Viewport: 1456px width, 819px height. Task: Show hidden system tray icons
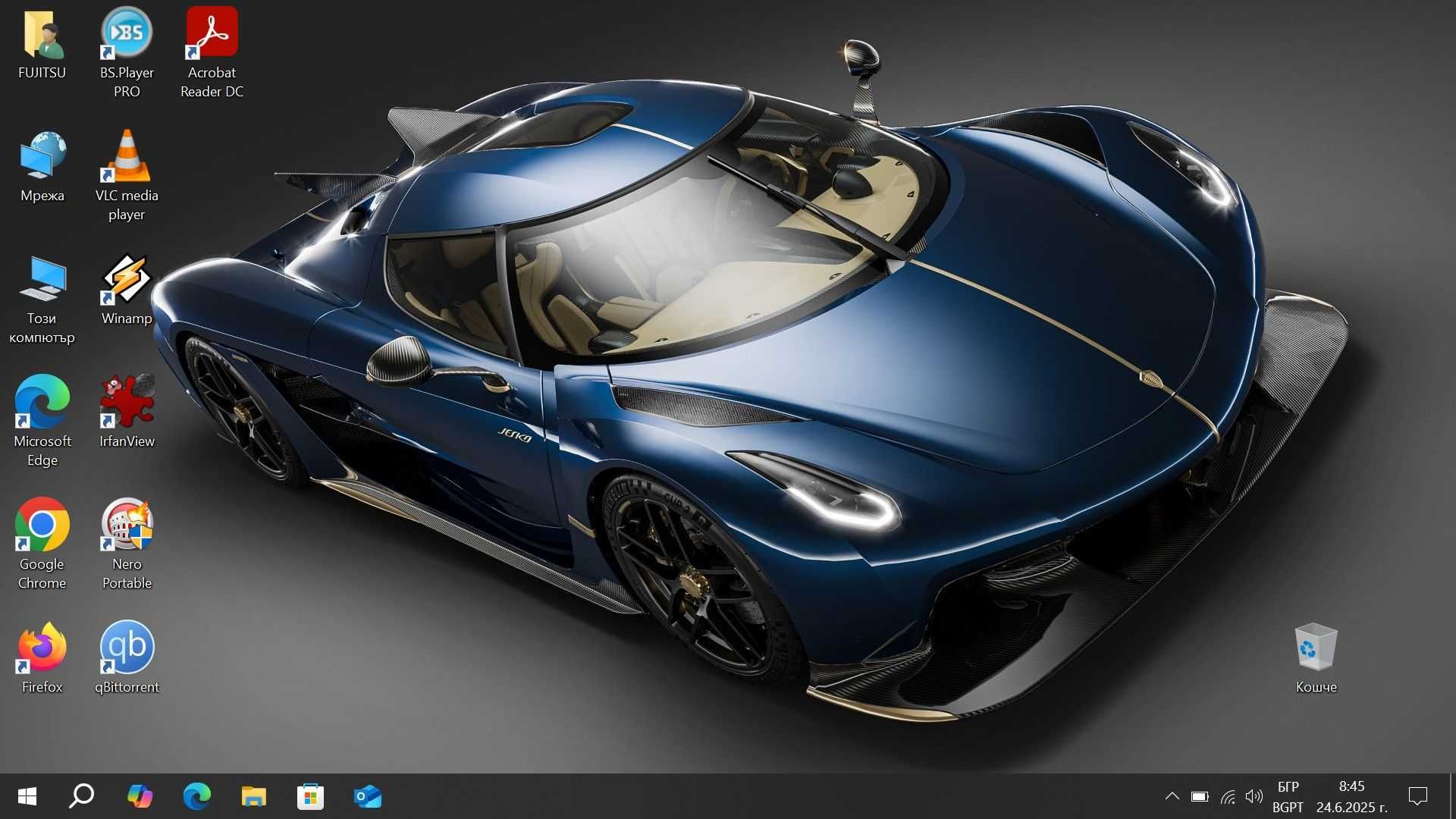click(x=1172, y=796)
